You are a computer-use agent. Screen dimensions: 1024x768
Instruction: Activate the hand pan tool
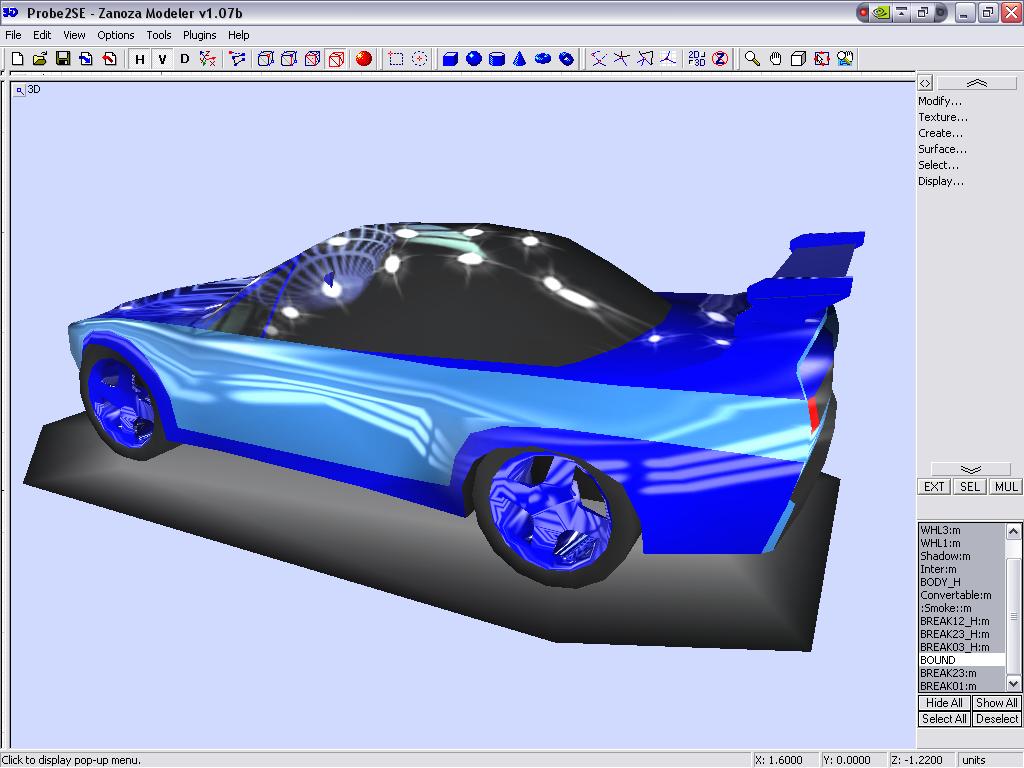[775, 59]
